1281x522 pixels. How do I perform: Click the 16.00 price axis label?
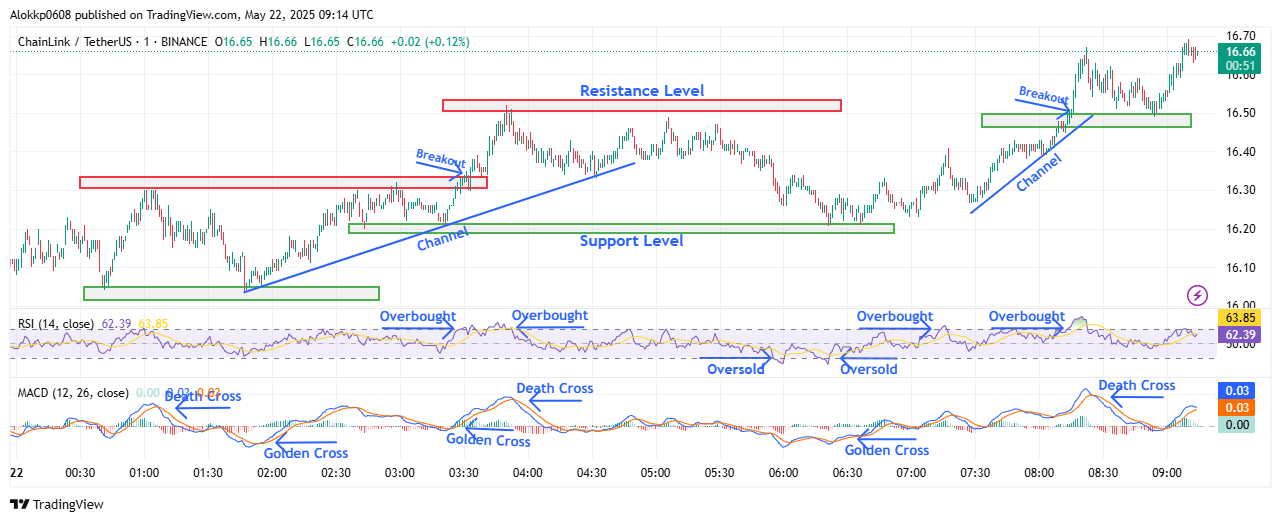click(x=1241, y=306)
